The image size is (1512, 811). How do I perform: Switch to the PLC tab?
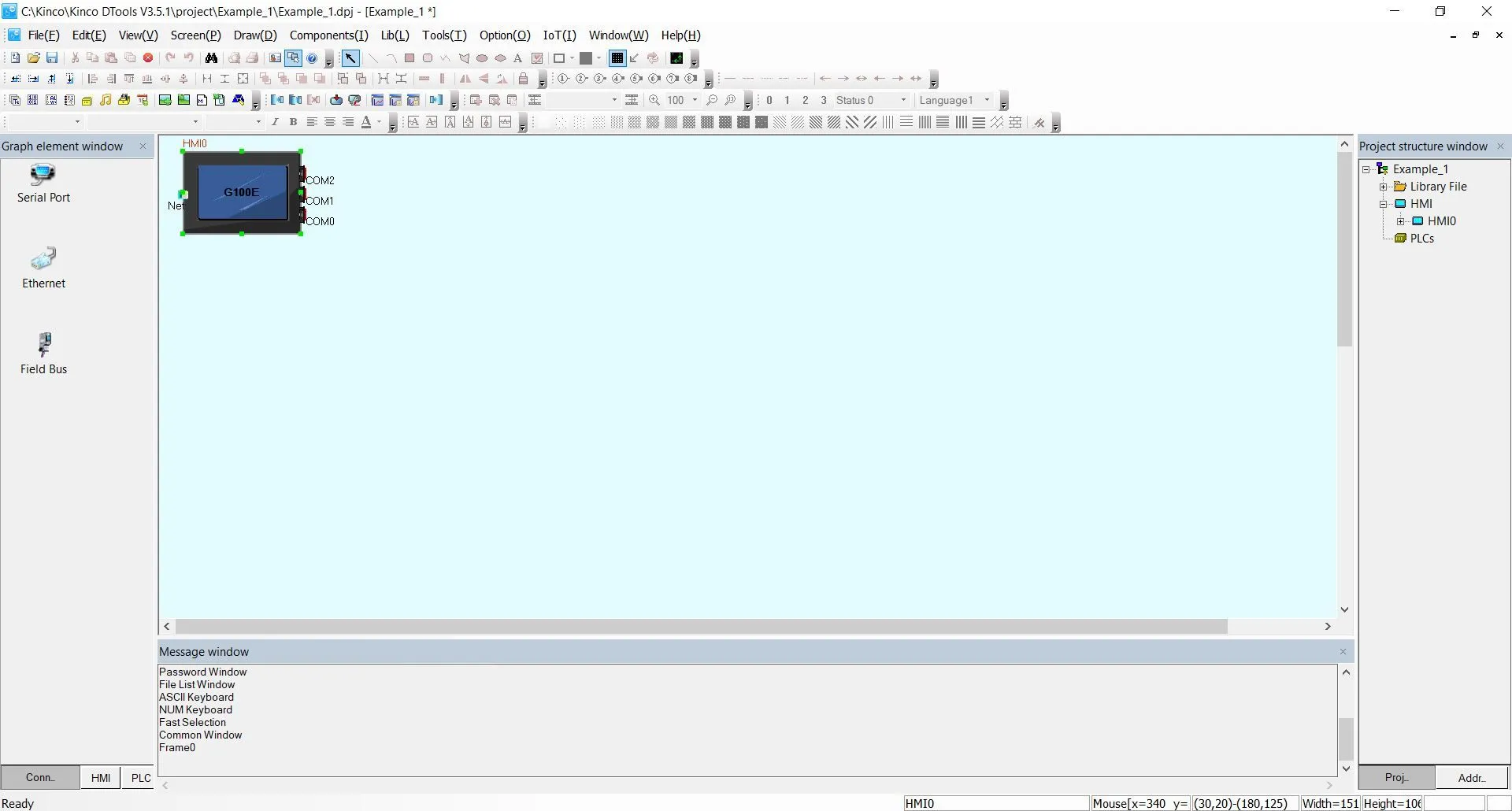coord(141,778)
